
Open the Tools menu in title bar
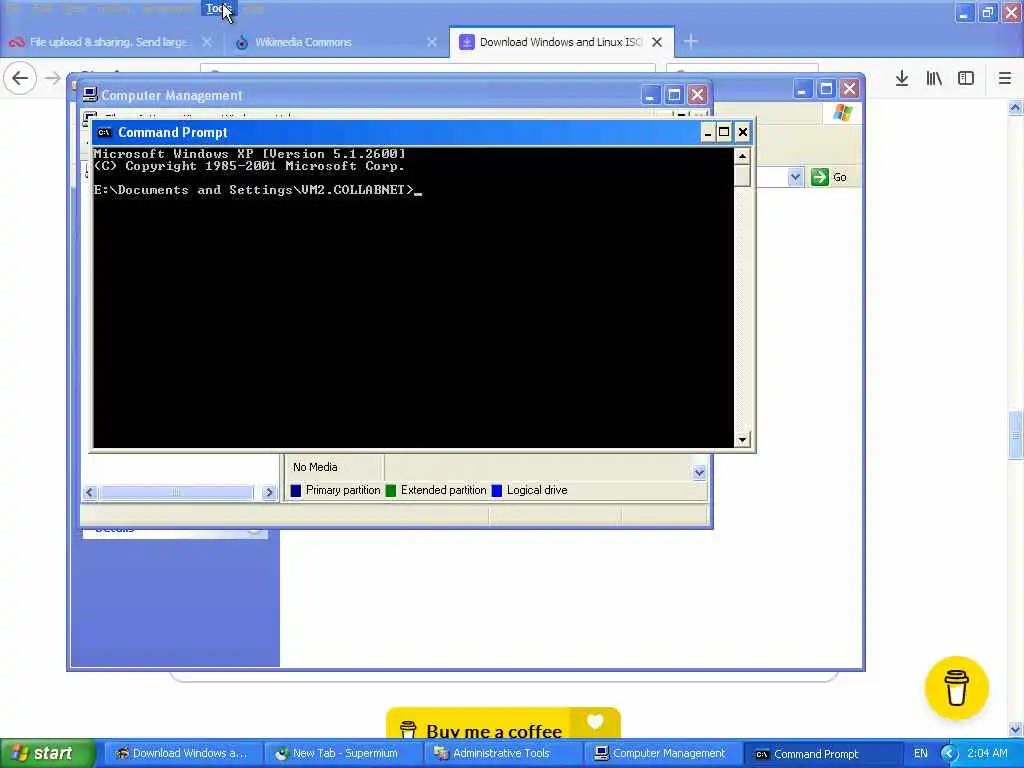pyautogui.click(x=217, y=8)
